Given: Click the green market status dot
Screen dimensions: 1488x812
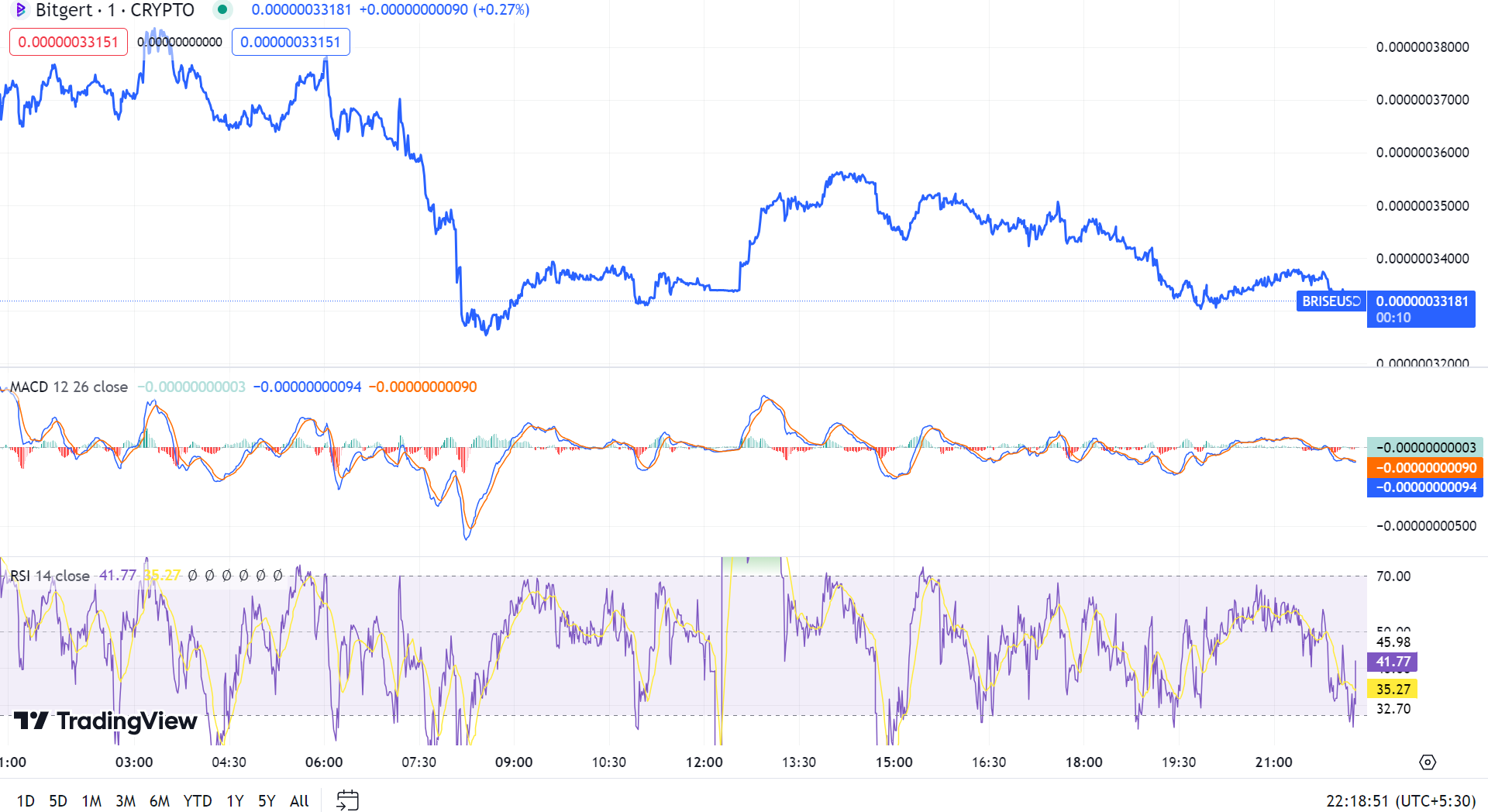Looking at the screenshot, I should coord(222,10).
